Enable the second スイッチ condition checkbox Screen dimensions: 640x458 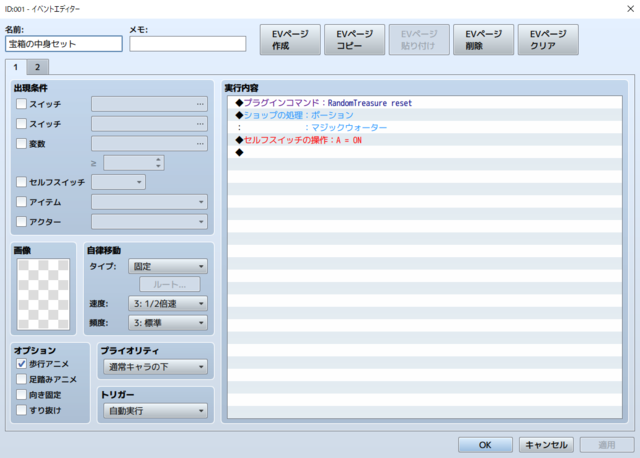(21, 123)
